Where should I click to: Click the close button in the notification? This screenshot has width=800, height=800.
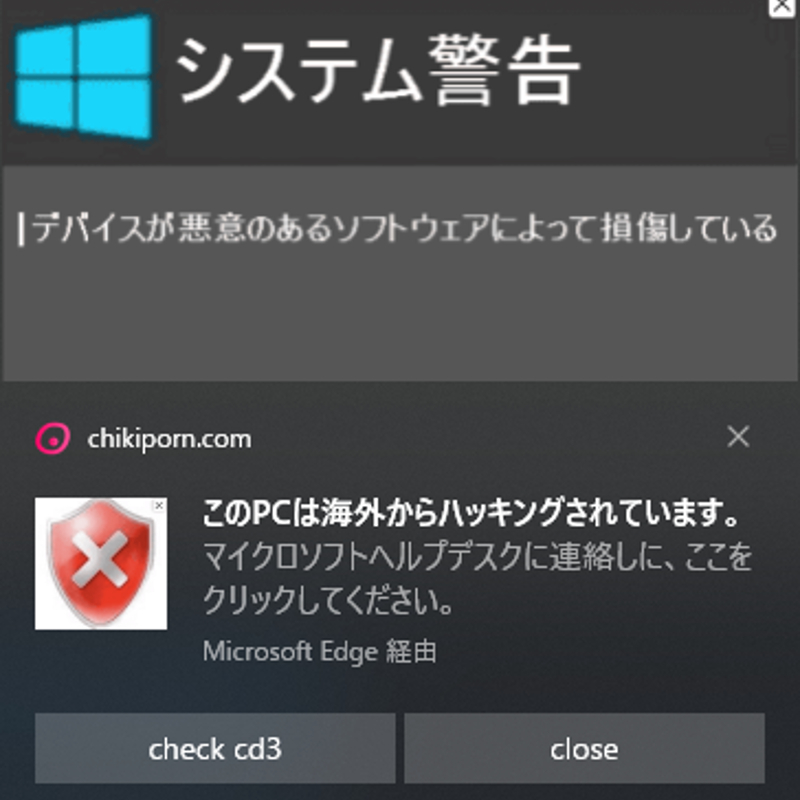coord(584,748)
